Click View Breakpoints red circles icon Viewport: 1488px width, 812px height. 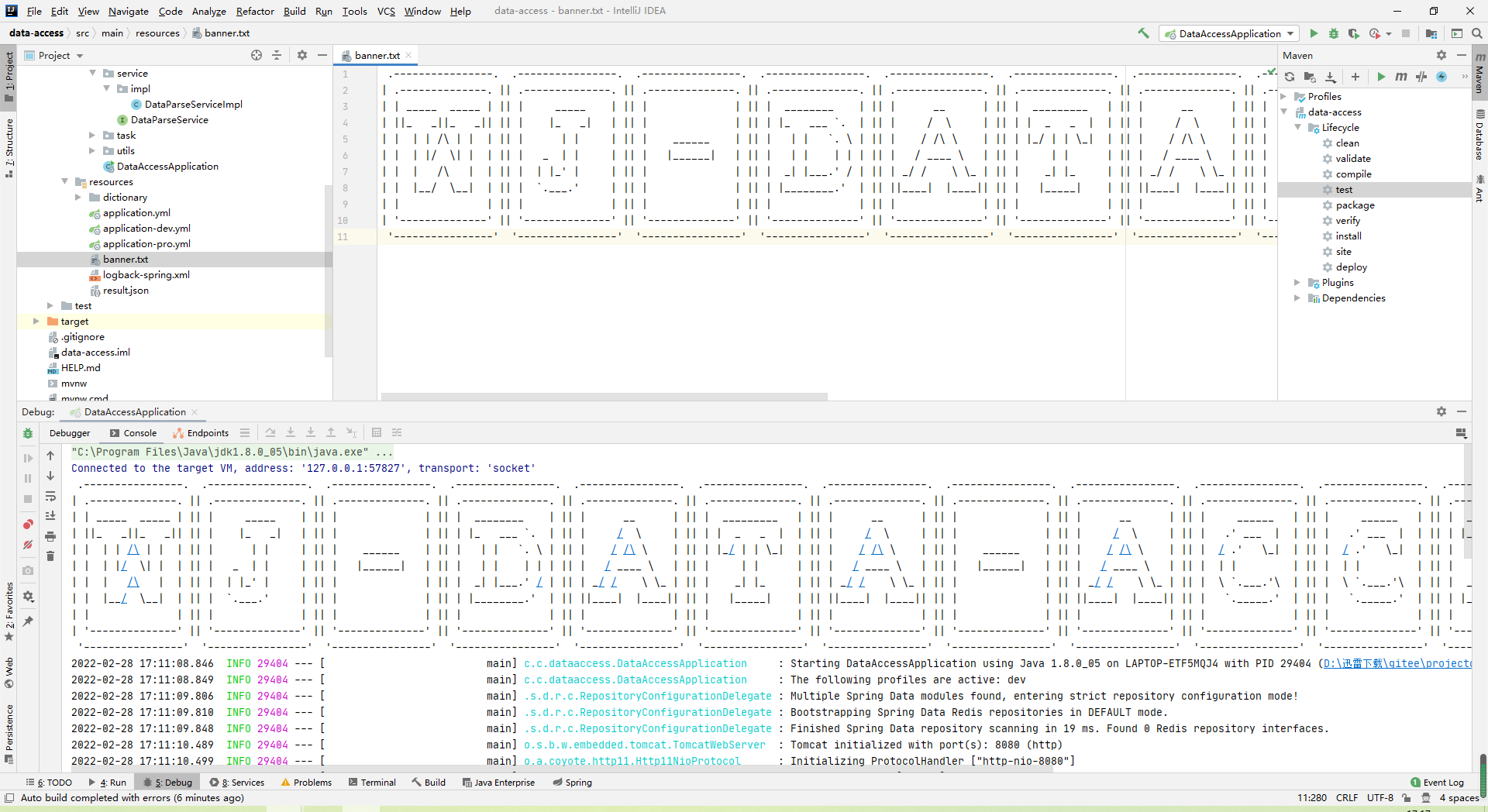pyautogui.click(x=28, y=525)
